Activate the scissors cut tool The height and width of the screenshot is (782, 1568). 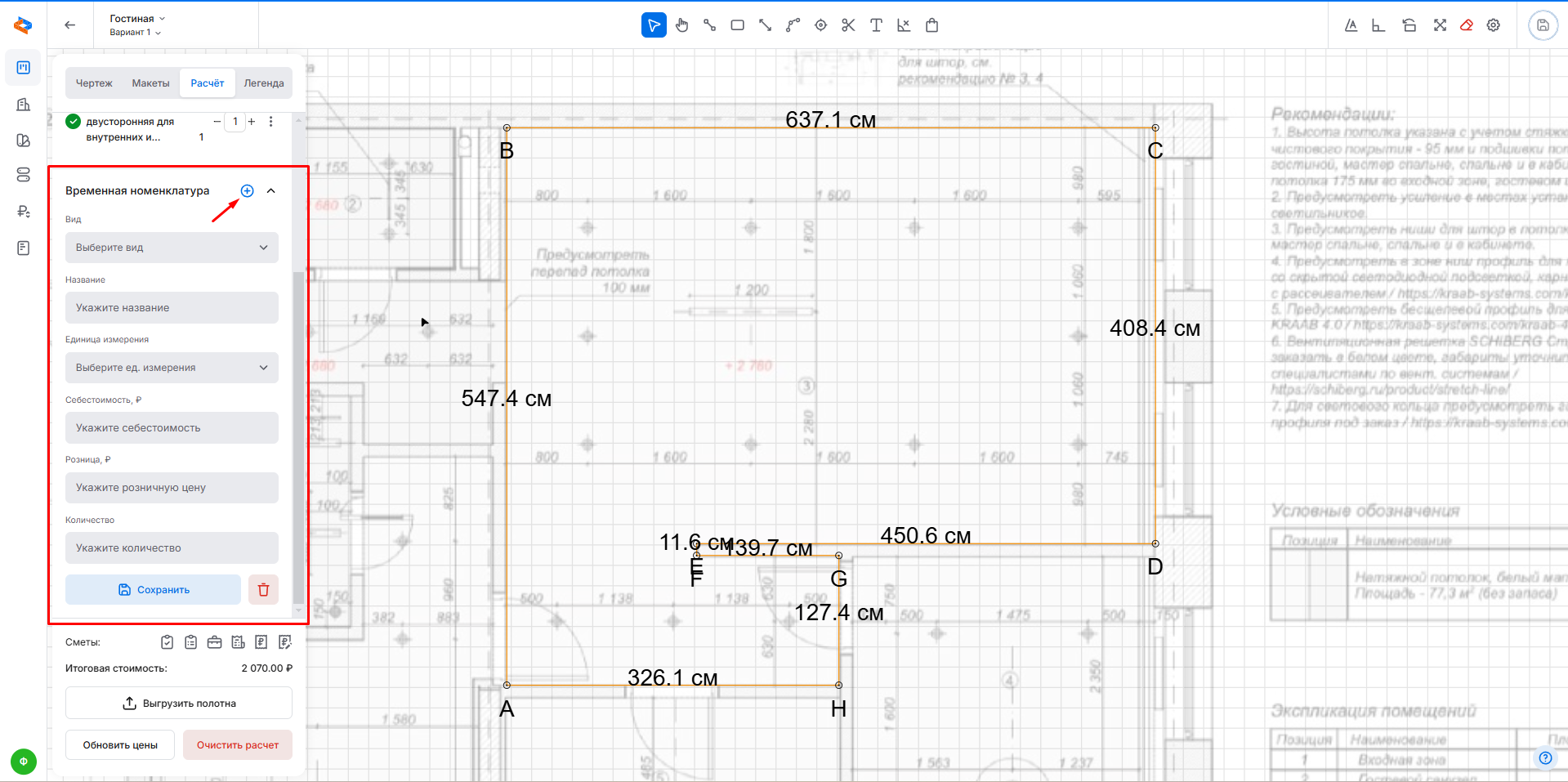(x=848, y=25)
